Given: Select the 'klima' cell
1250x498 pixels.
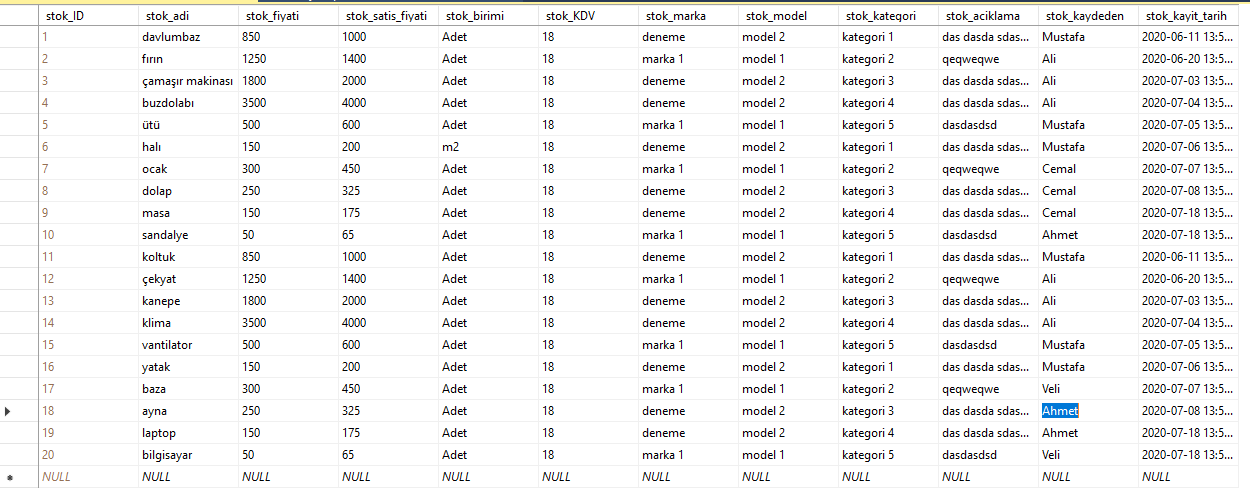Looking at the screenshot, I should [x=188, y=323].
